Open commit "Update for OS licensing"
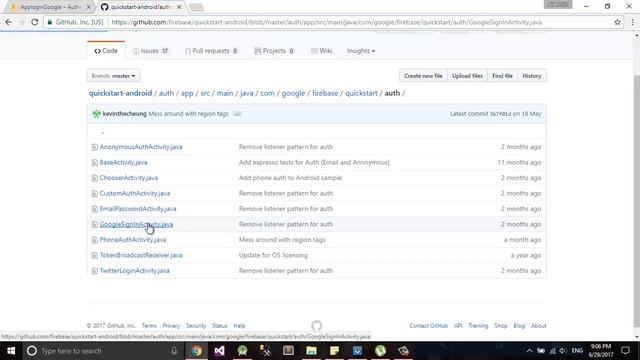640x360 pixels. 273,255
